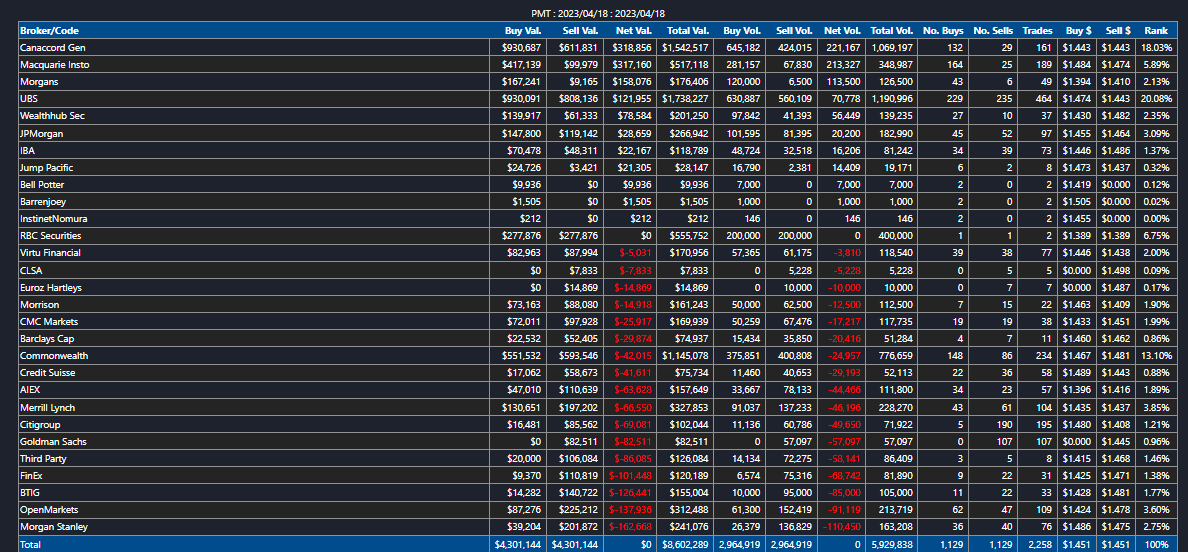Click the Third Party broker name
This screenshot has width=1188, height=552.
44,458
